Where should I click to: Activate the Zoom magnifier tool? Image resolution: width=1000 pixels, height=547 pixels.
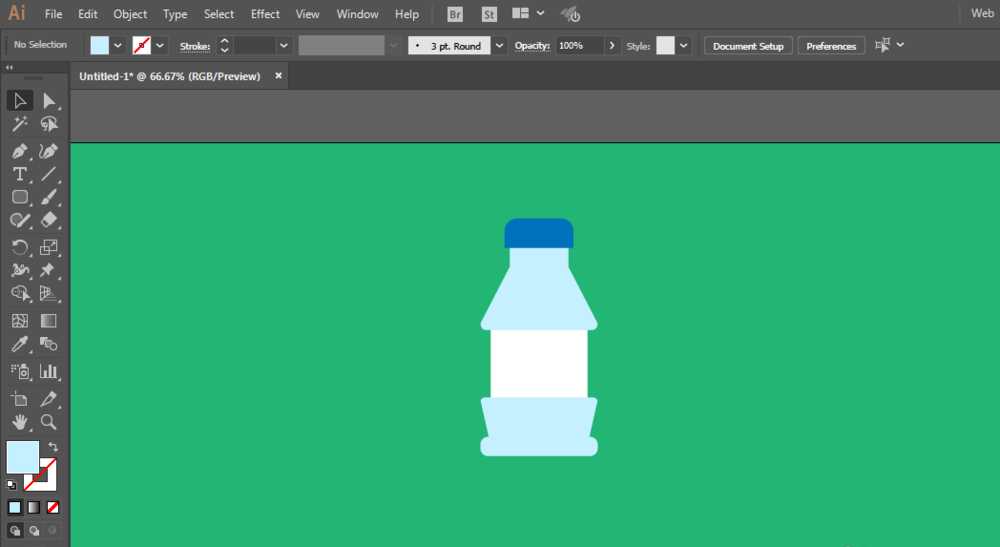(x=48, y=422)
